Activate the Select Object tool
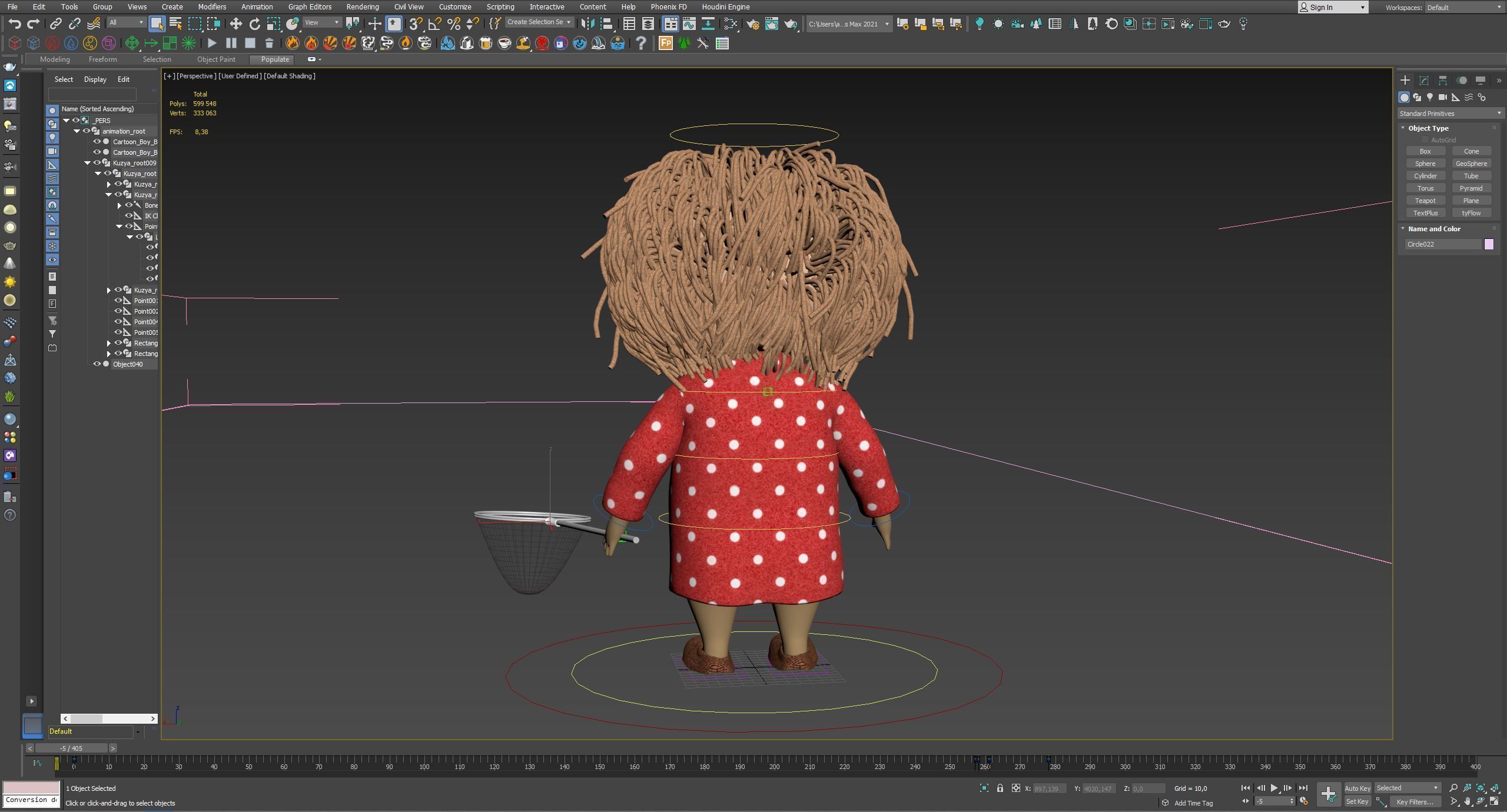The width and height of the screenshot is (1507, 812). coord(157,24)
